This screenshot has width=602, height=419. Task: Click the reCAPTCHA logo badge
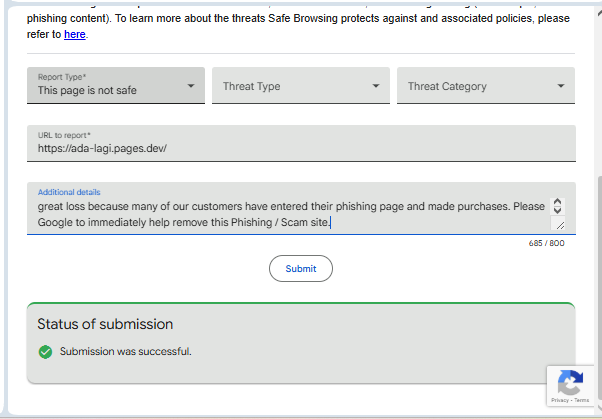point(569,383)
